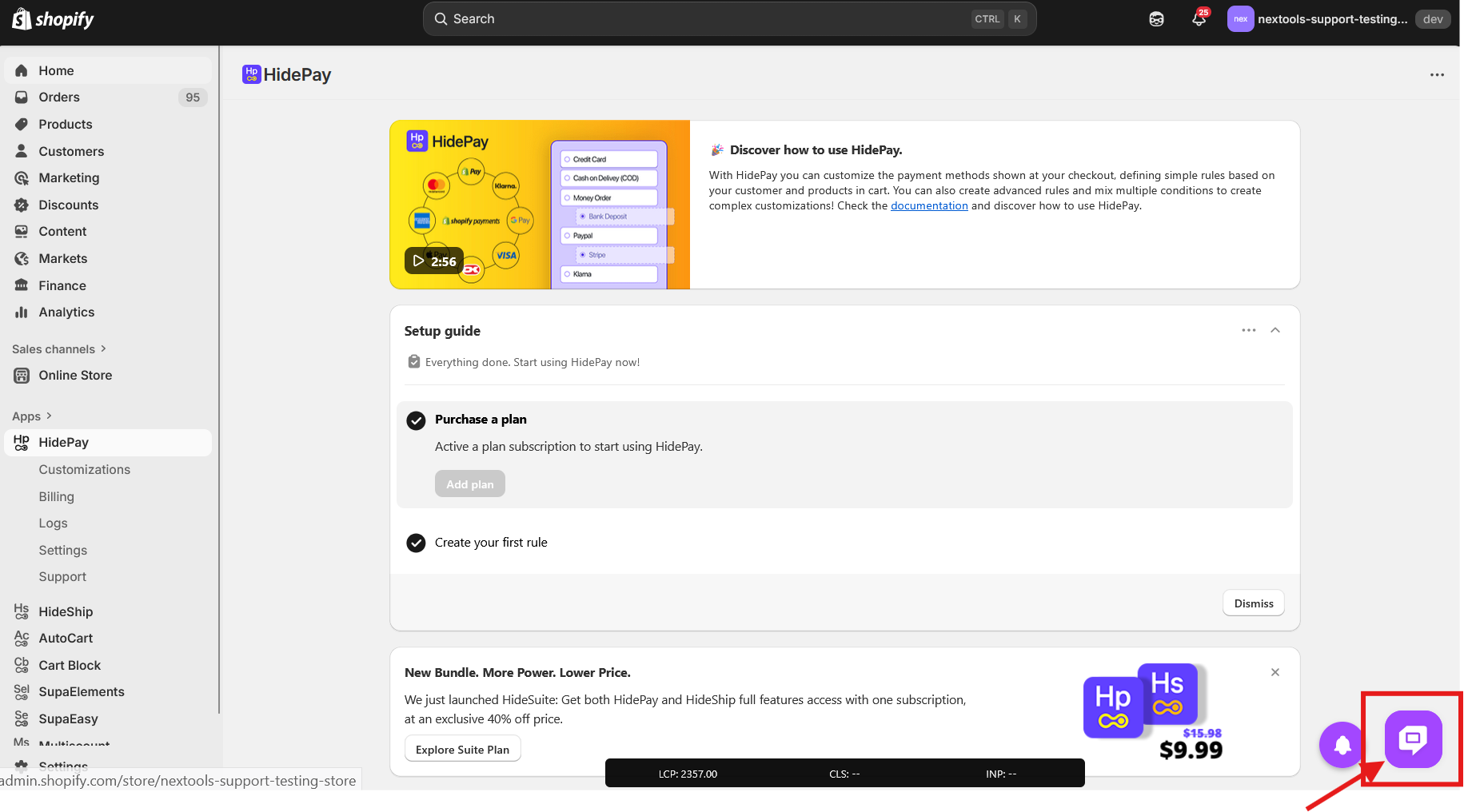Click the Setup guide heading
1464x812 pixels.
442,331
